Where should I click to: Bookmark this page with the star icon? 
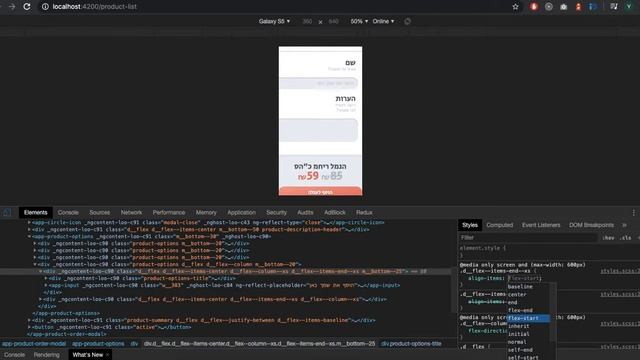click(x=516, y=7)
